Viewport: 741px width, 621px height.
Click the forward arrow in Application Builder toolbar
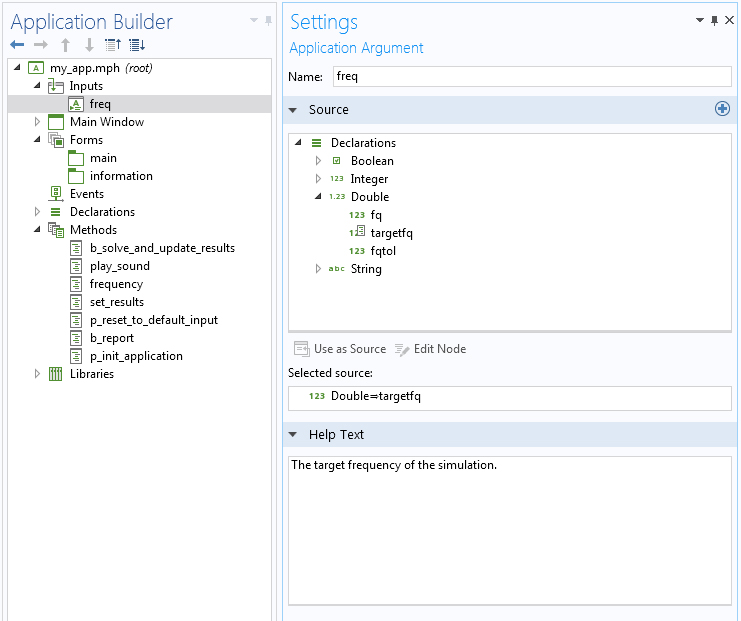[x=41, y=45]
